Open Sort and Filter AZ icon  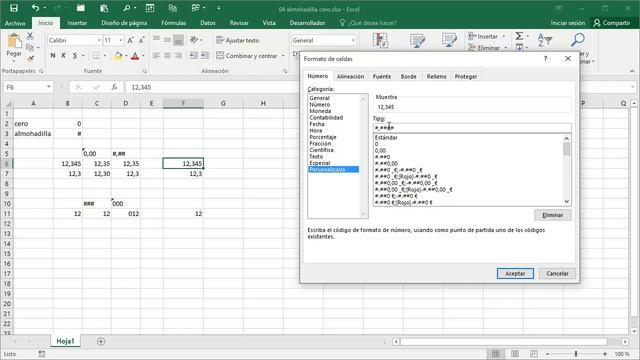[x=545, y=40]
